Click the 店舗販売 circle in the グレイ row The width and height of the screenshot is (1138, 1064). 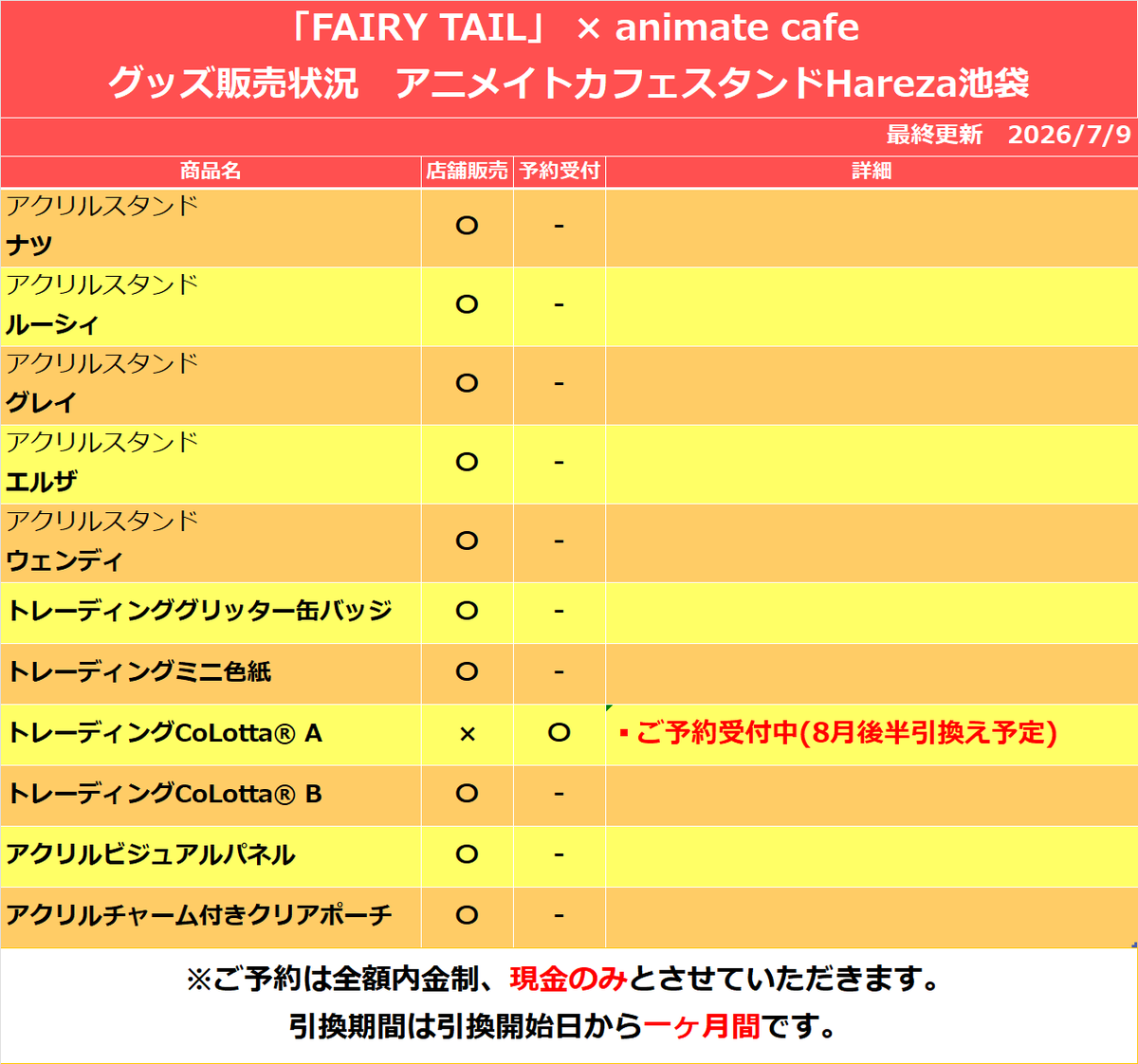tap(467, 383)
